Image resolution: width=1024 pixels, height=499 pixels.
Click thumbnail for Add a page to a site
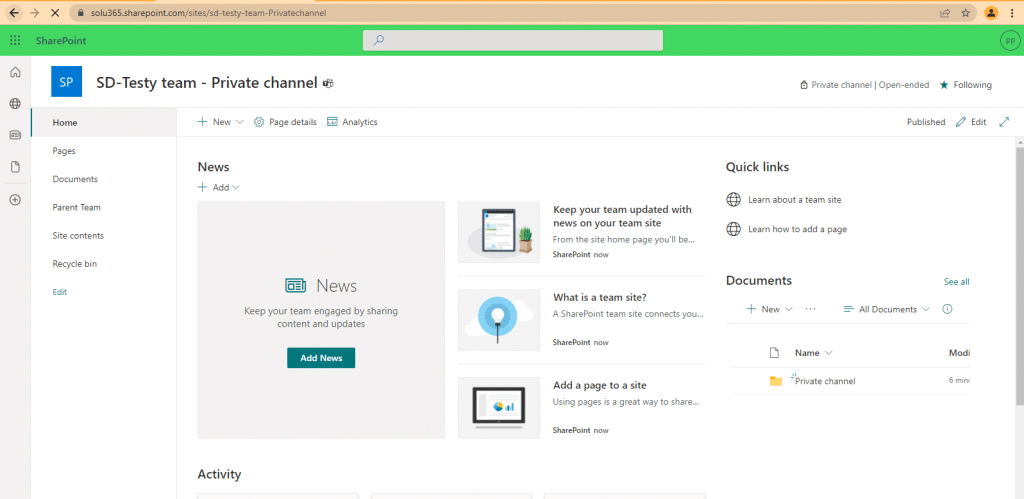click(x=499, y=408)
